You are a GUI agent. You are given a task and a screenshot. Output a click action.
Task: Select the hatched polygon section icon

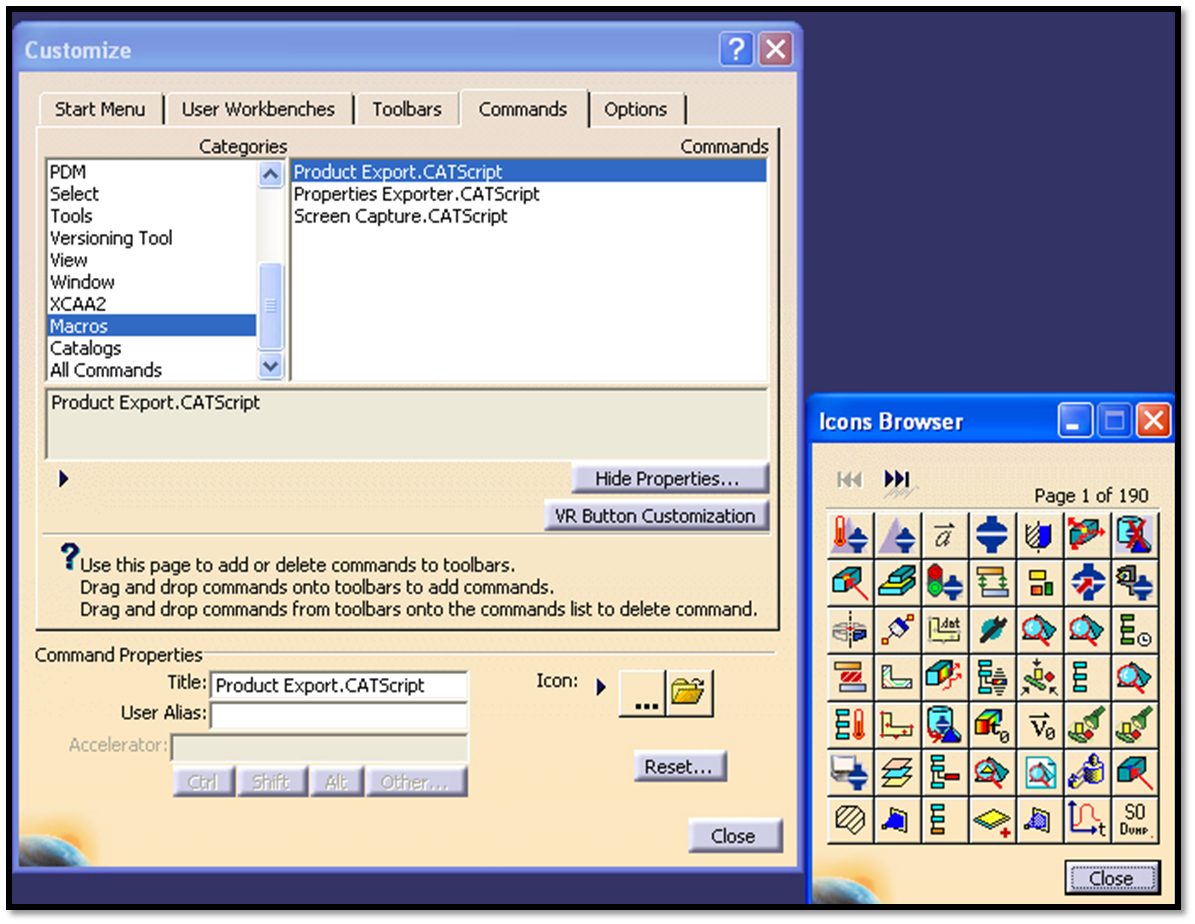pyautogui.click(x=849, y=820)
